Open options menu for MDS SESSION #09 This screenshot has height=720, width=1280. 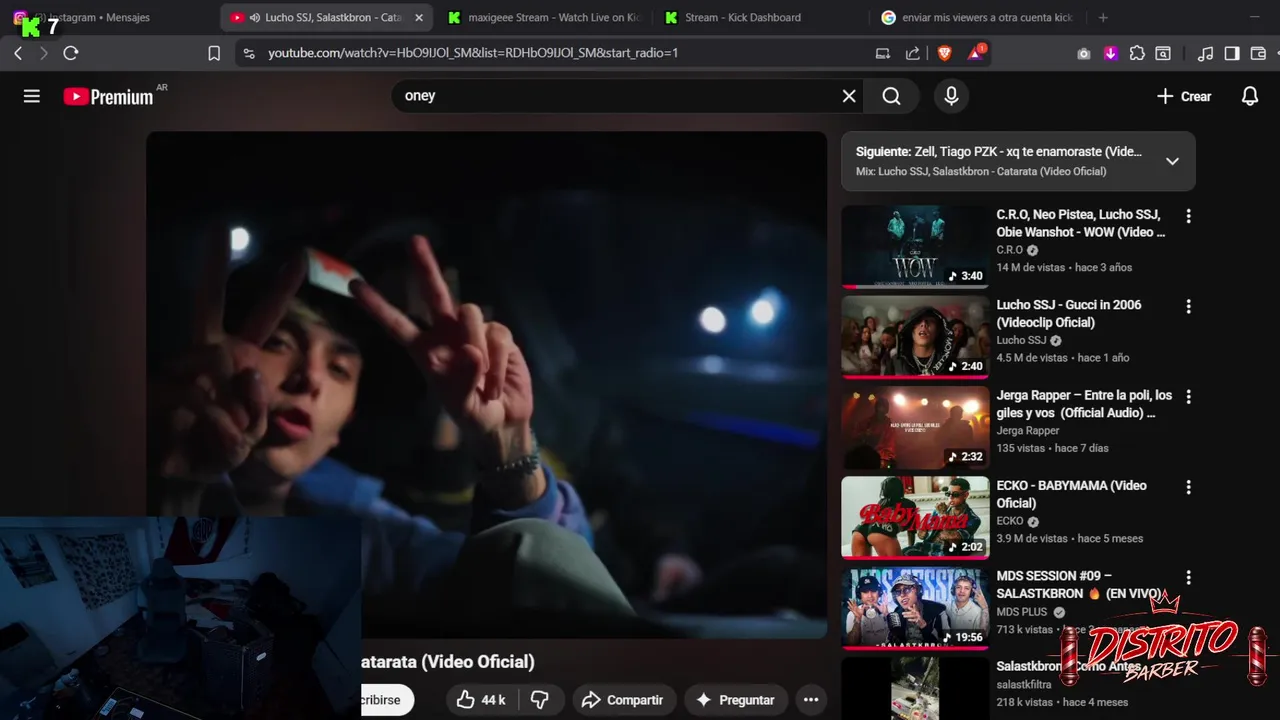point(1188,577)
